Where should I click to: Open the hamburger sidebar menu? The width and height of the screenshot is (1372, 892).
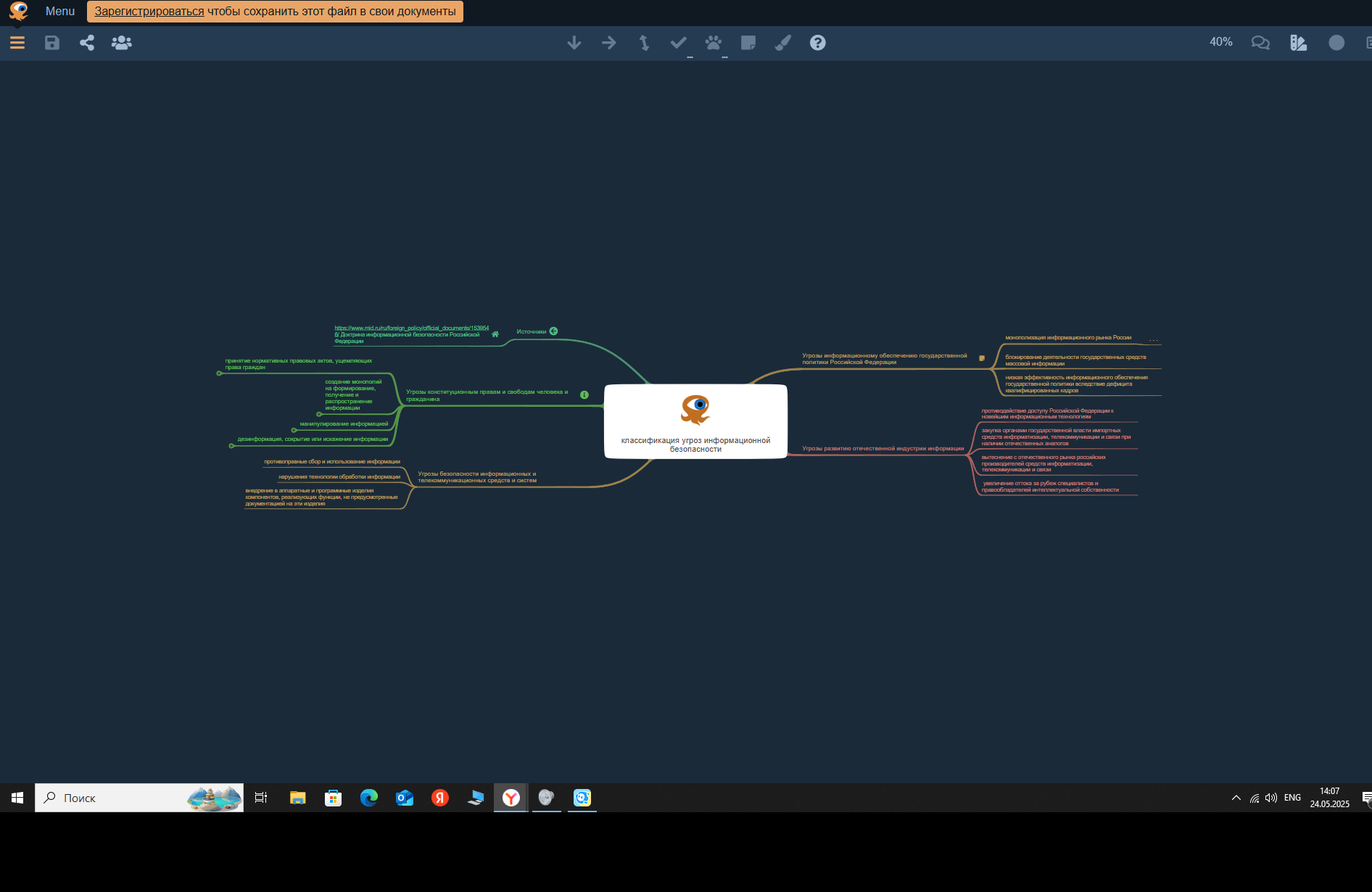click(x=17, y=43)
